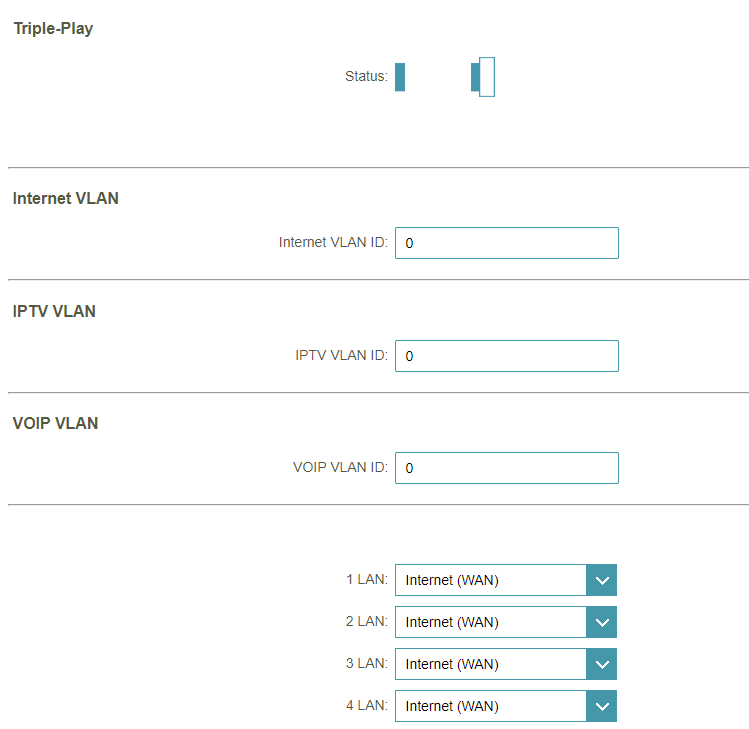749x729 pixels.
Task: Click the "1 LAN:" label text
Action: [366, 579]
